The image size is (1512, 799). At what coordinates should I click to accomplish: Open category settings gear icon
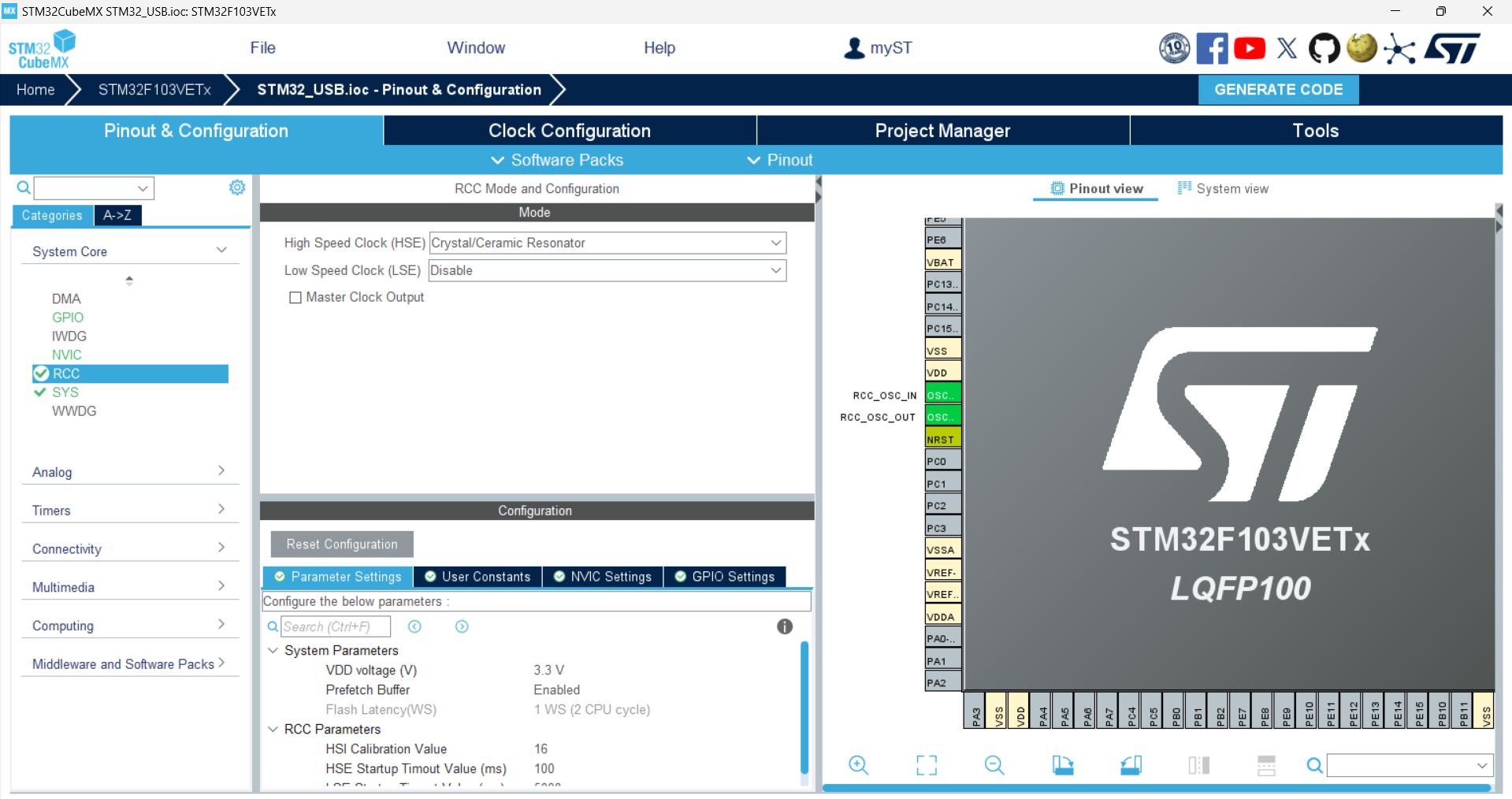pos(237,188)
